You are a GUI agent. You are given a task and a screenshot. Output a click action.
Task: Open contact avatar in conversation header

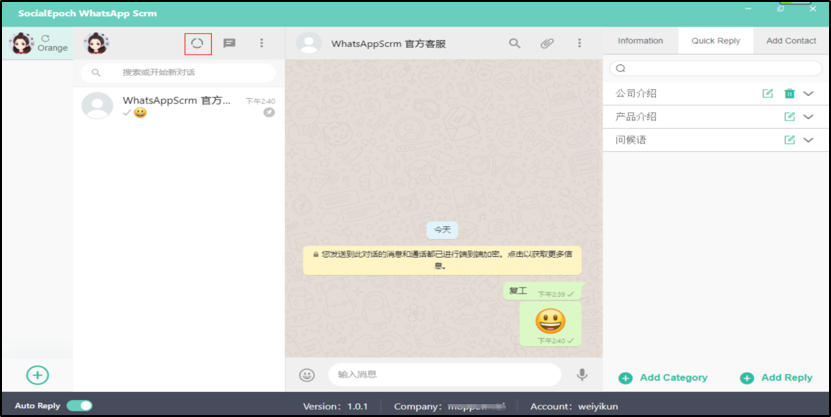(x=308, y=43)
